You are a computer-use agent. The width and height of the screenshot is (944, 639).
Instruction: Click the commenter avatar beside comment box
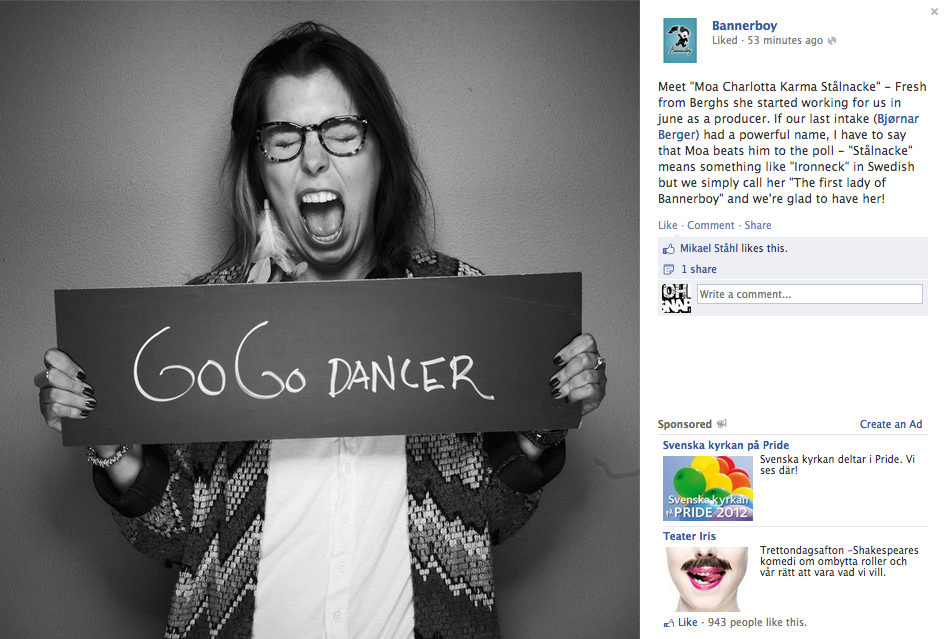(676, 299)
